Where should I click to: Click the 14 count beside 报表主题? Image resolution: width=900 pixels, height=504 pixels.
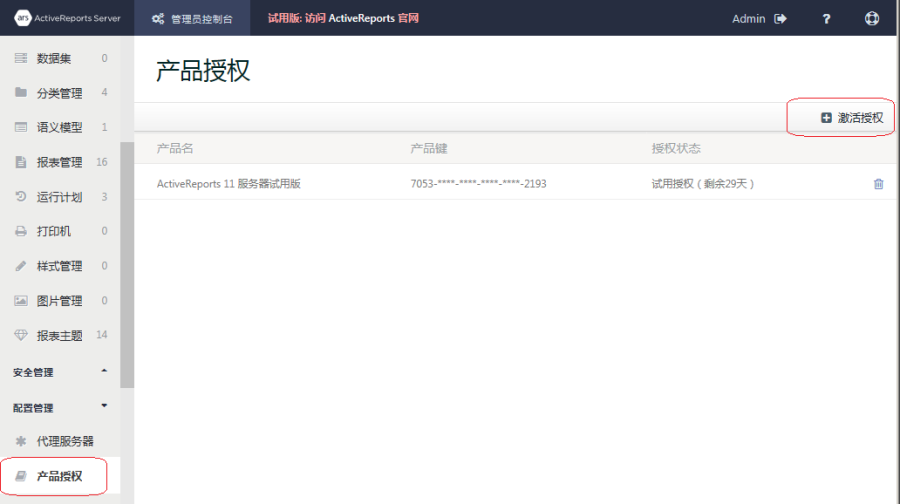(102, 335)
